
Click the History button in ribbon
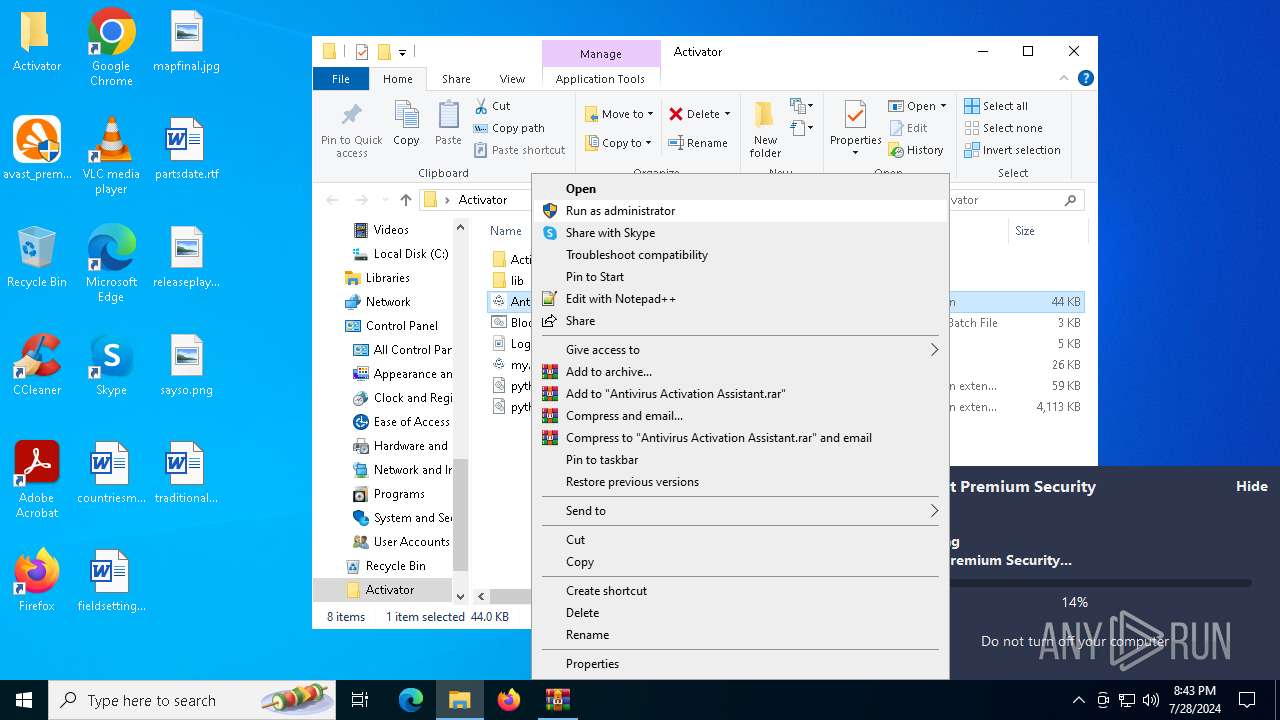coord(916,150)
